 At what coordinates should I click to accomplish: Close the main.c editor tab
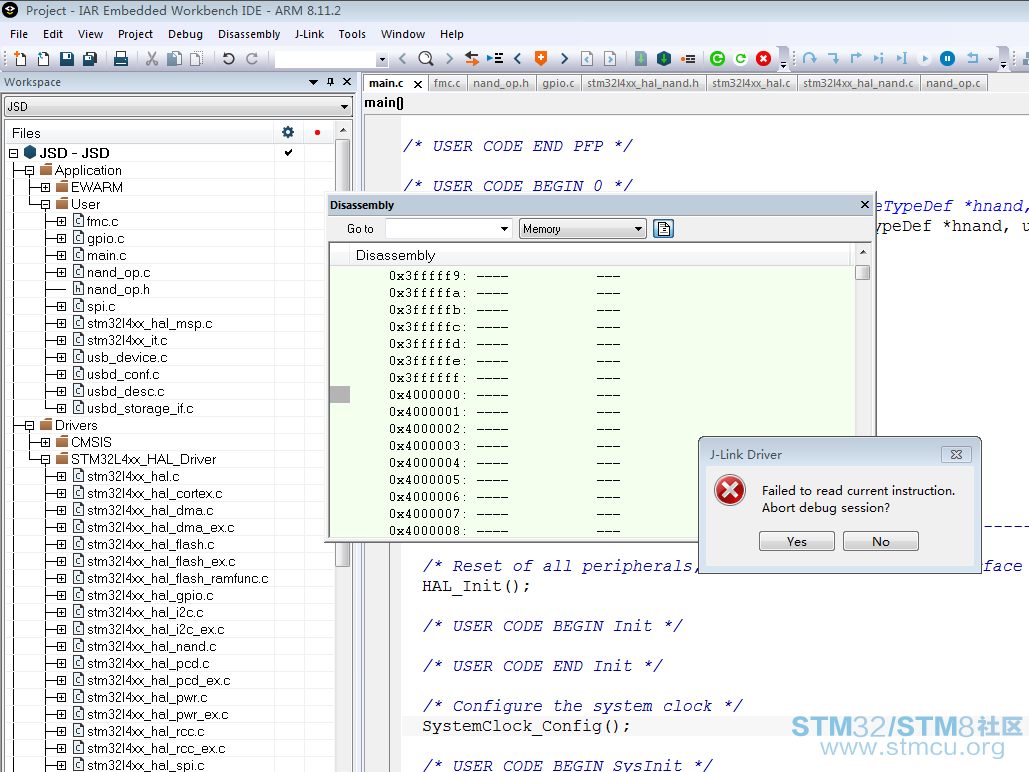coord(417,84)
